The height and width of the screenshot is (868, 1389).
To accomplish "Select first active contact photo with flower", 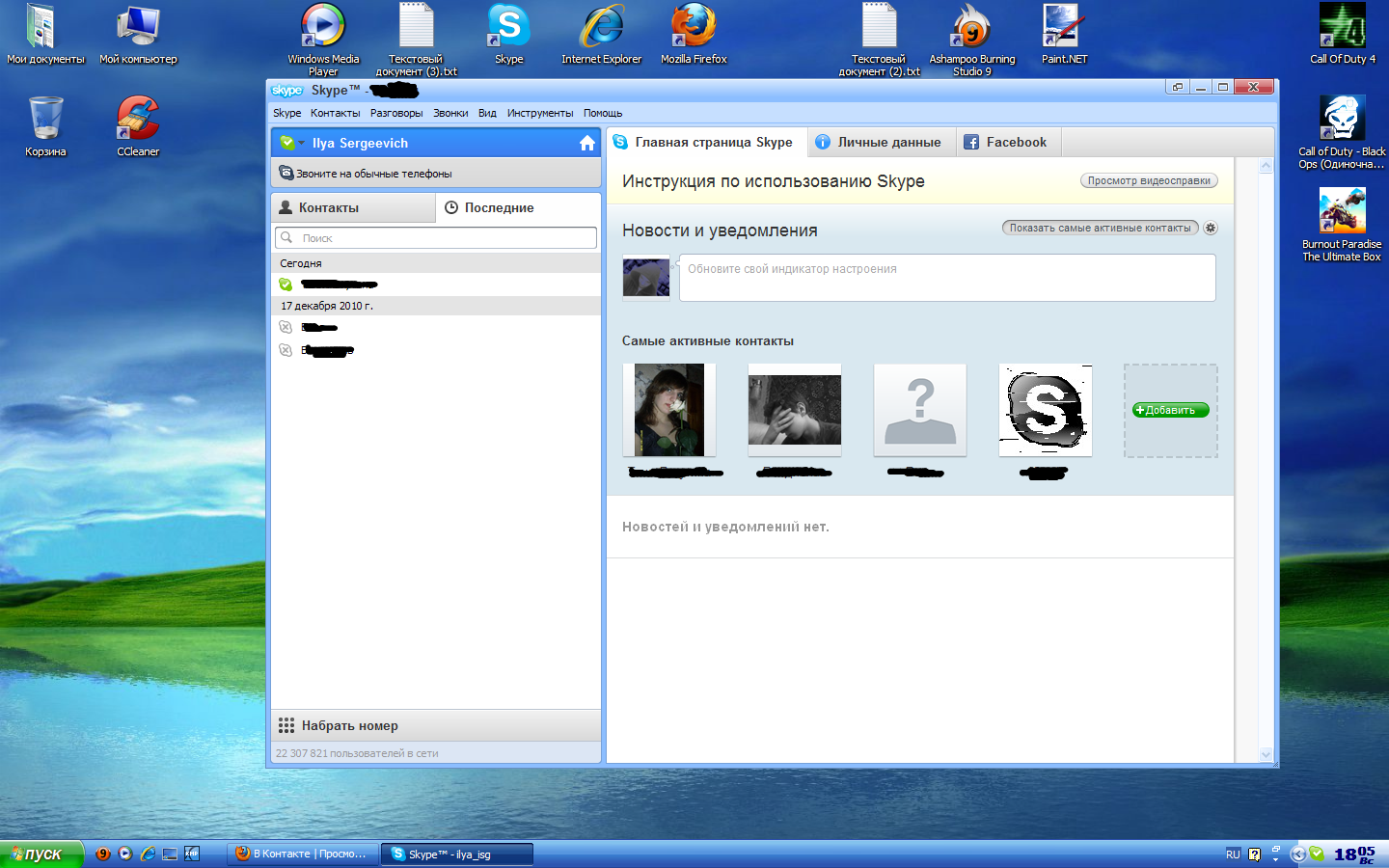I will click(669, 410).
